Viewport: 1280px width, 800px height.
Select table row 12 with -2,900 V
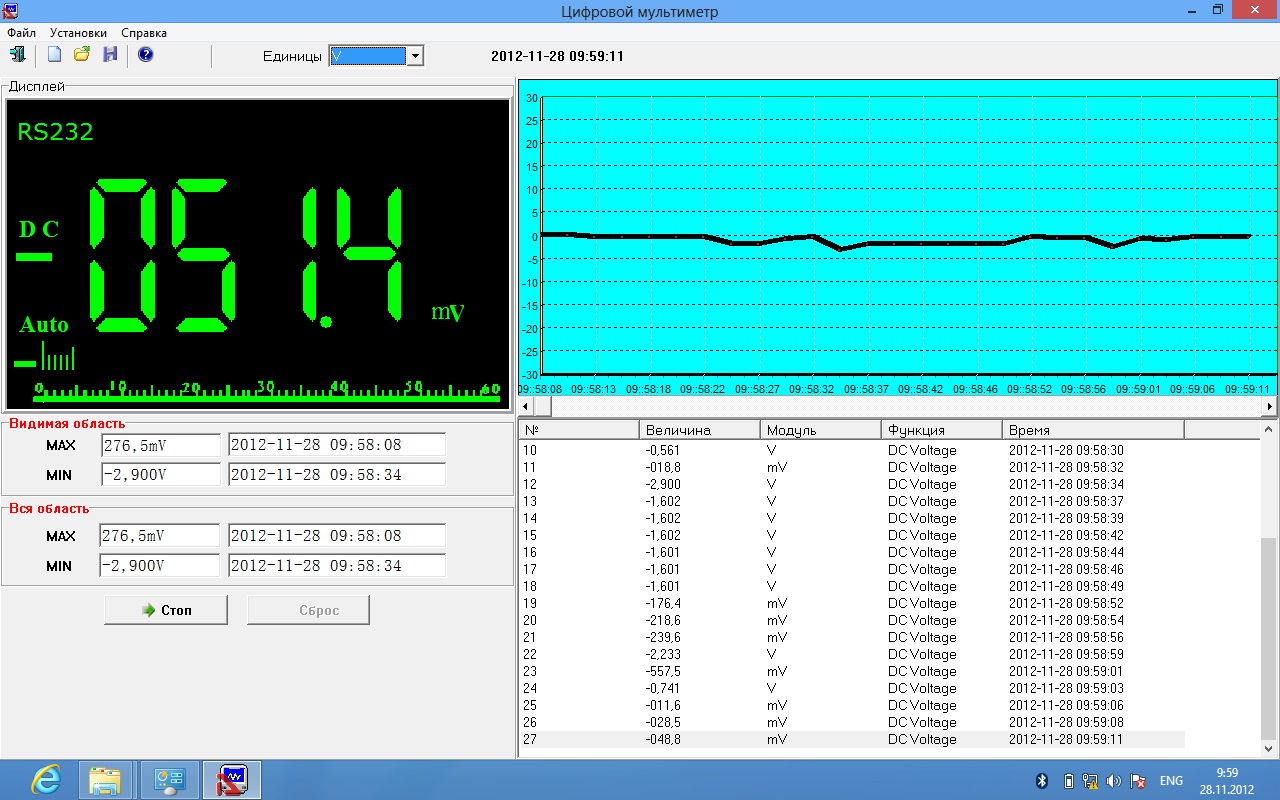(852, 484)
